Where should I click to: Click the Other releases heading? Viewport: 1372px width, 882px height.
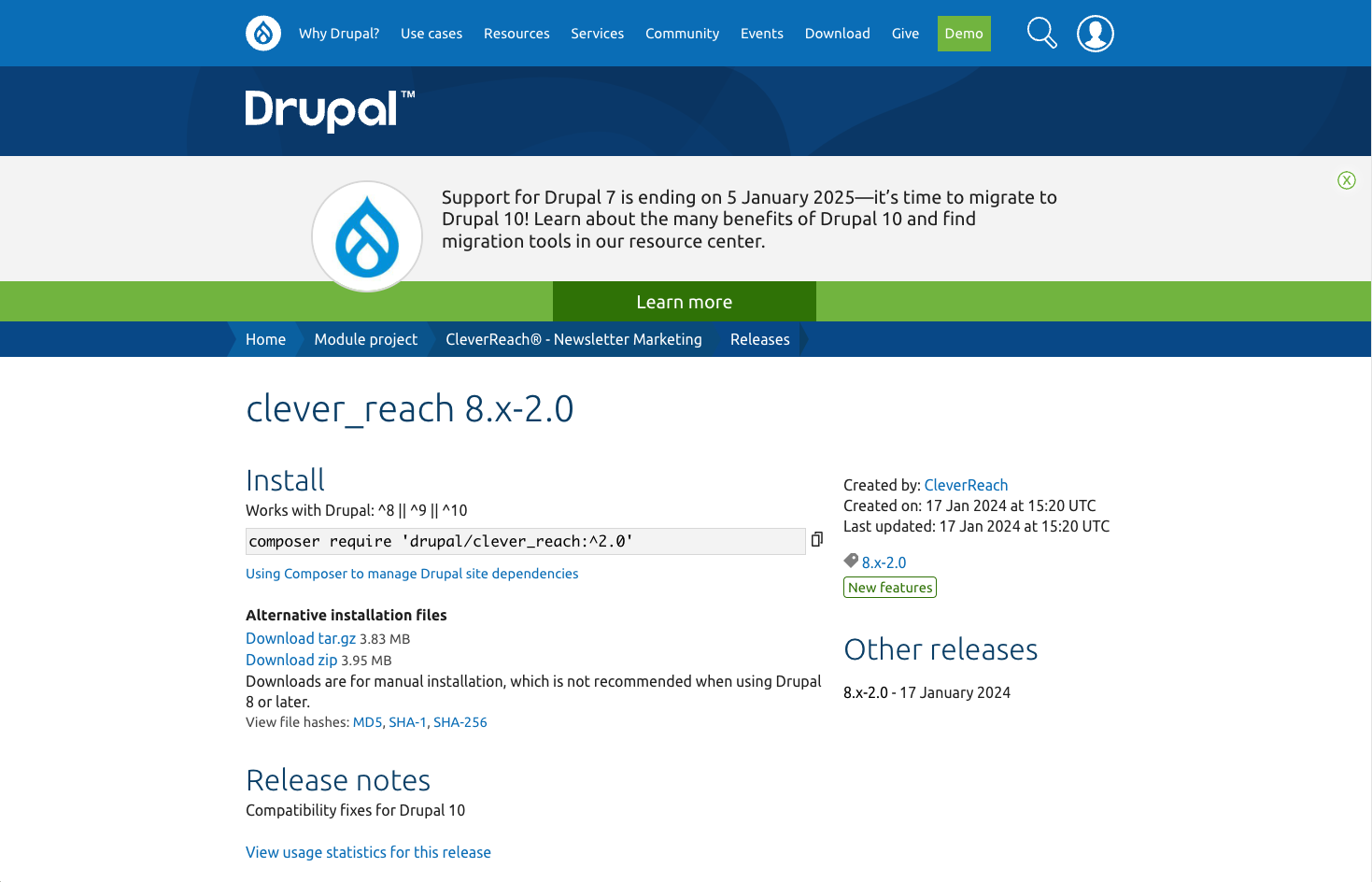[x=941, y=649]
